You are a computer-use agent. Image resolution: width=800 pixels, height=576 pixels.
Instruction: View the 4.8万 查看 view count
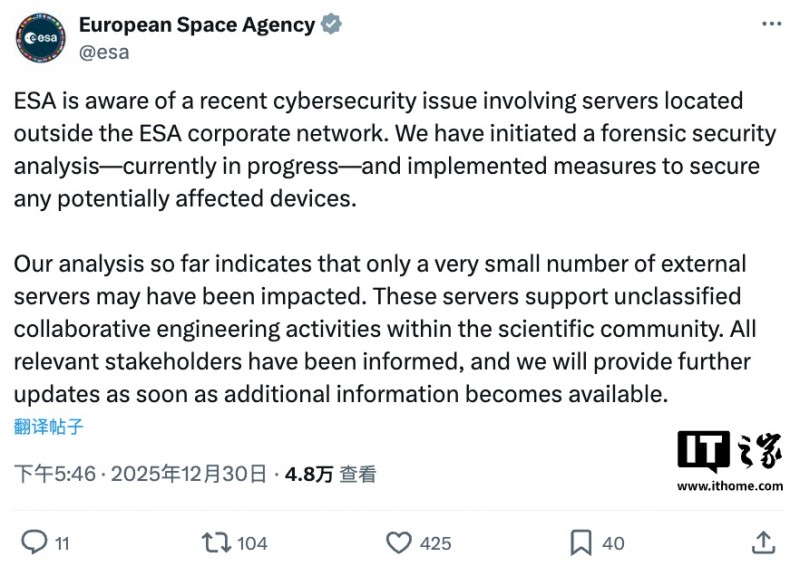(x=330, y=474)
